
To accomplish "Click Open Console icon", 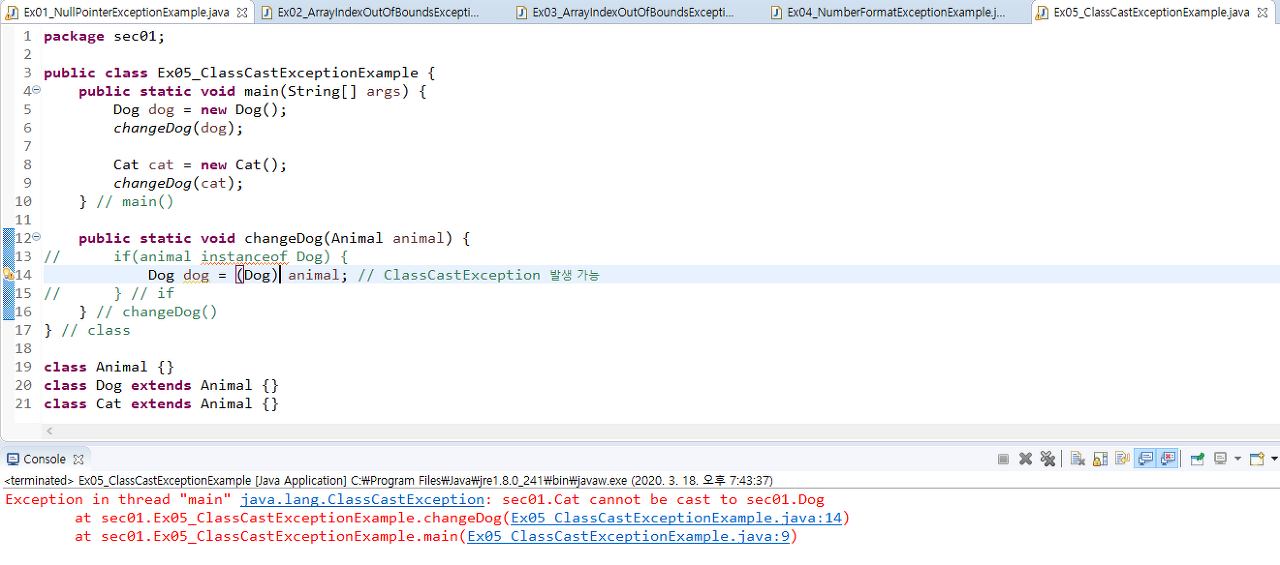I will (x=1257, y=459).
